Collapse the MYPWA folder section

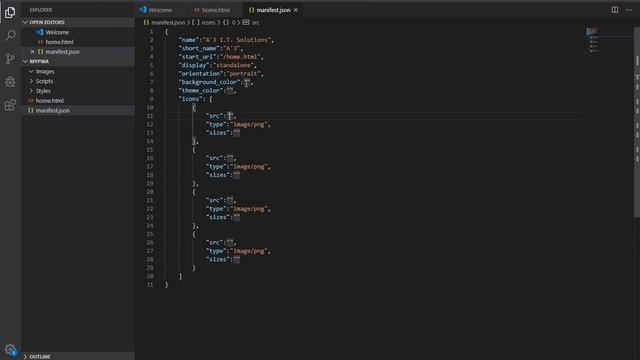pos(78,61)
